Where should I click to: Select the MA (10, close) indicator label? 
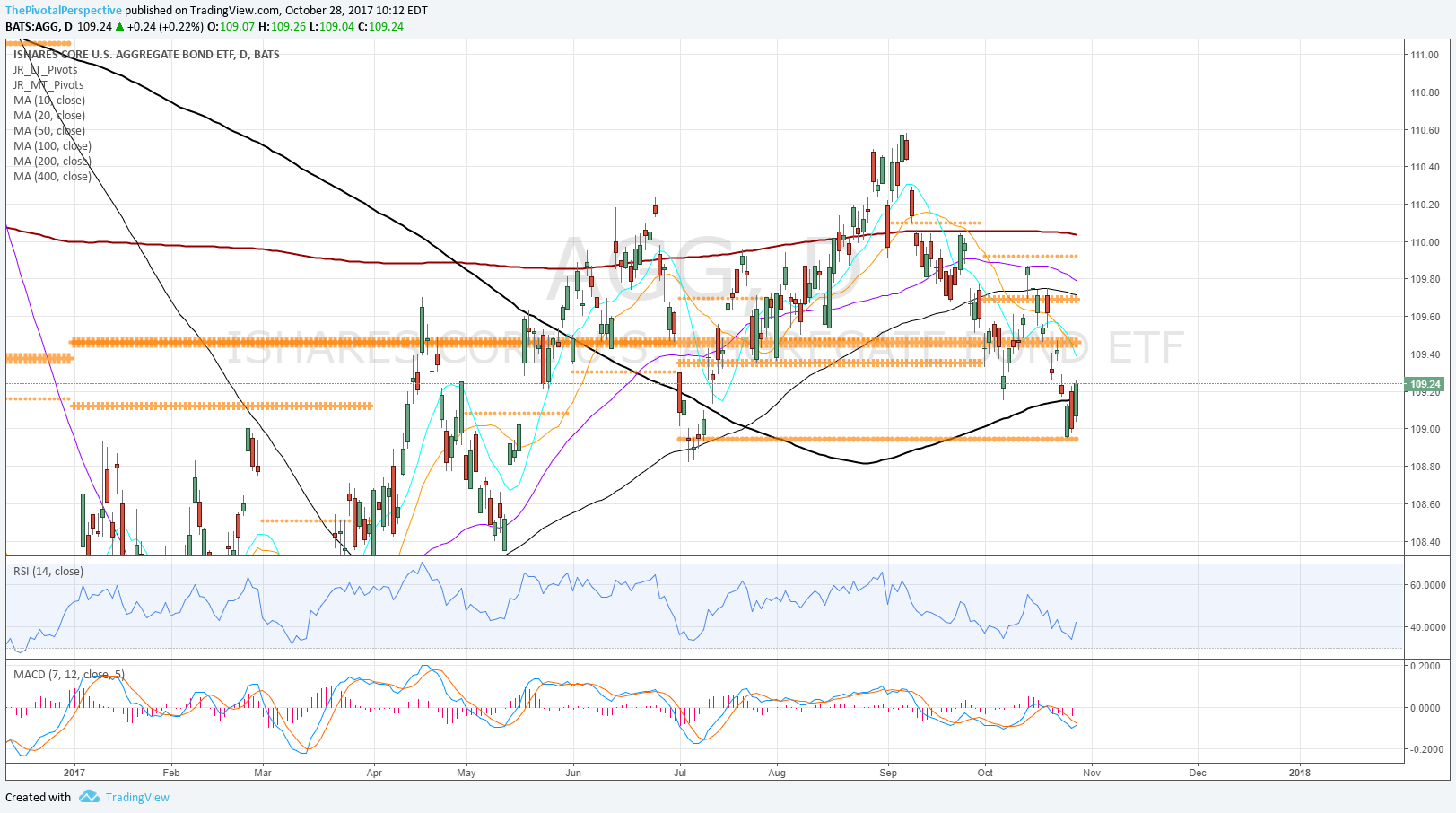(49, 100)
